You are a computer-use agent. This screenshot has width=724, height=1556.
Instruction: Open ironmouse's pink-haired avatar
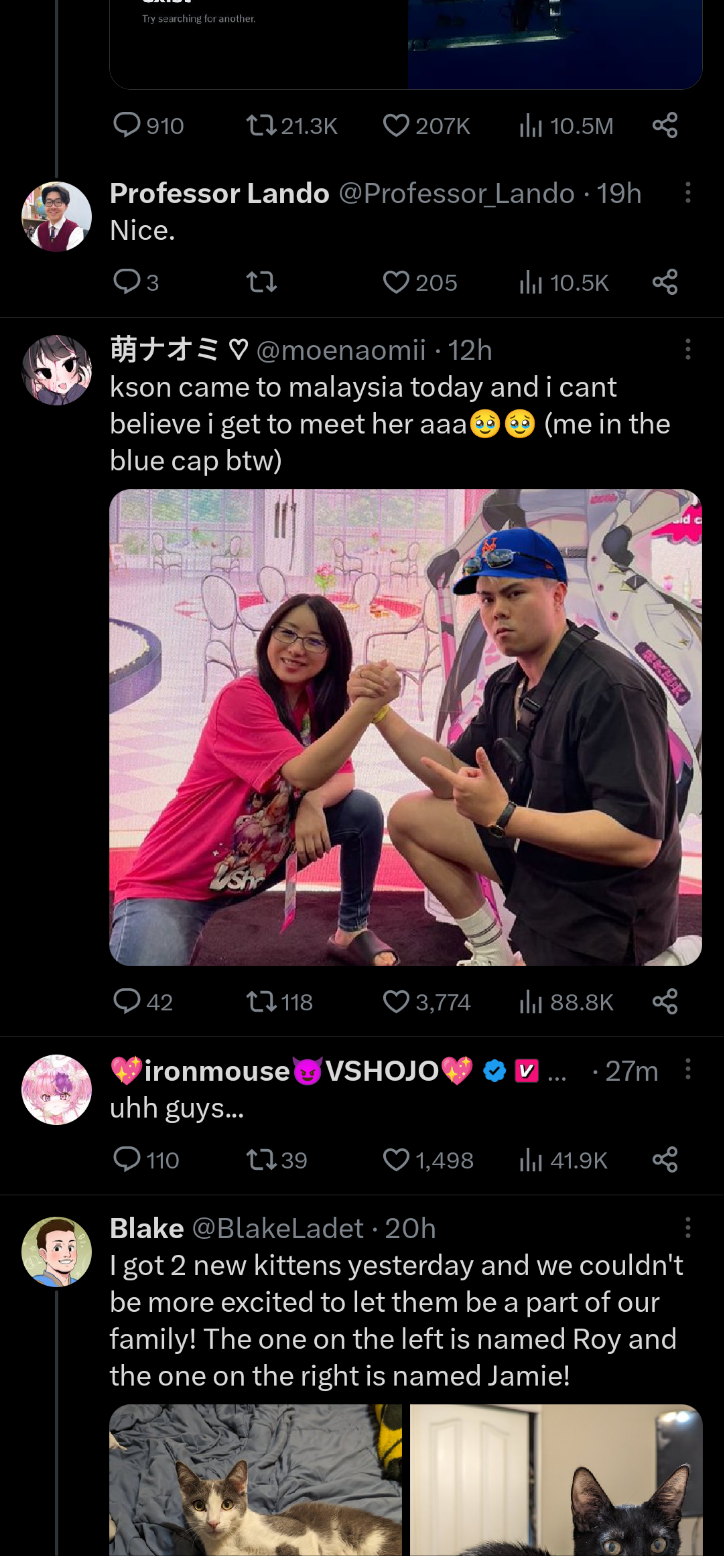coord(57,1090)
